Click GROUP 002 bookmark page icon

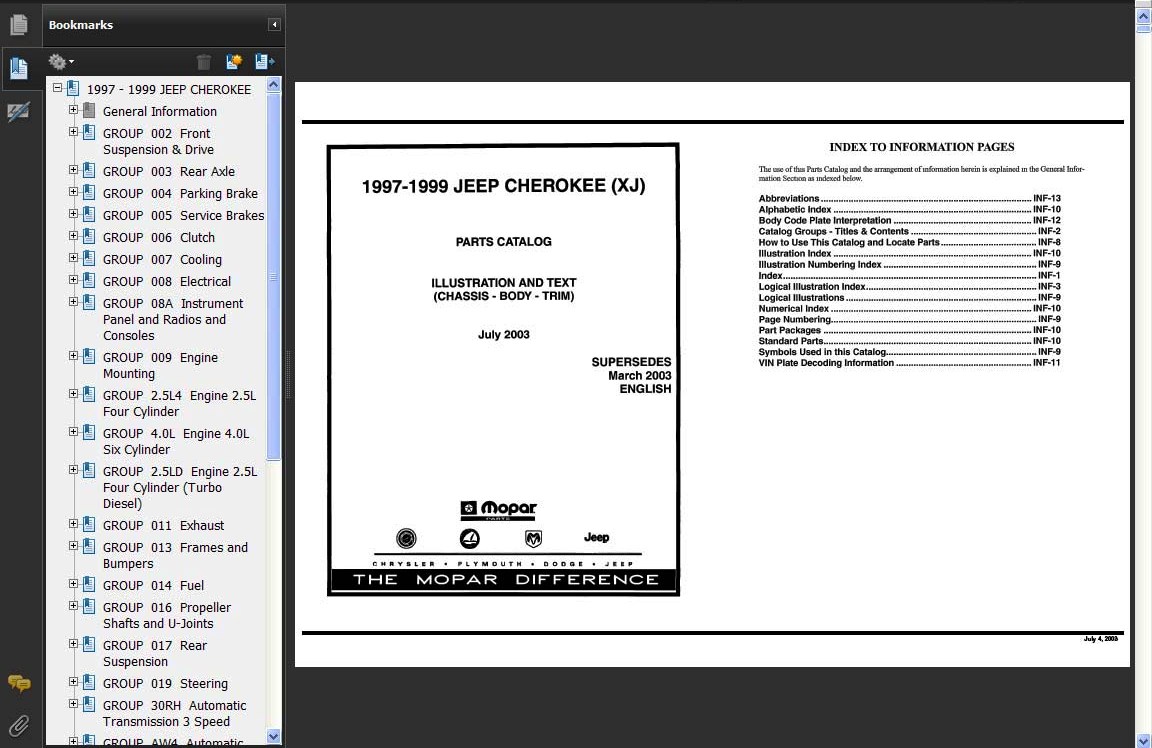pos(89,133)
